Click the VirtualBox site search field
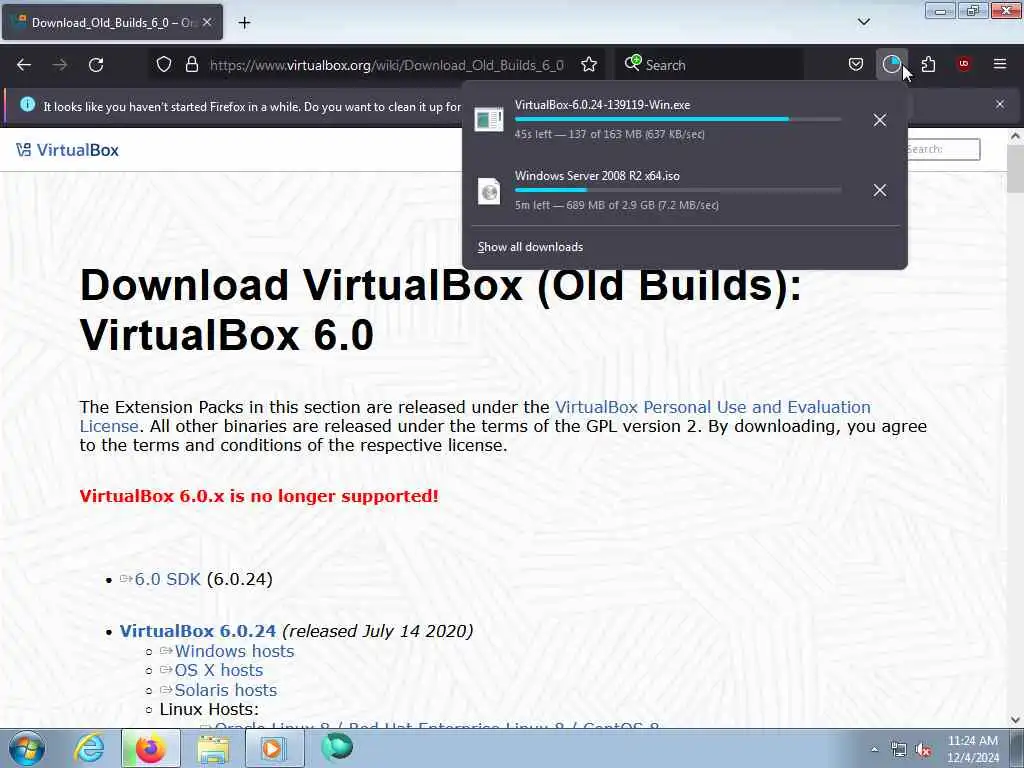This screenshot has width=1024, height=768. [943, 149]
